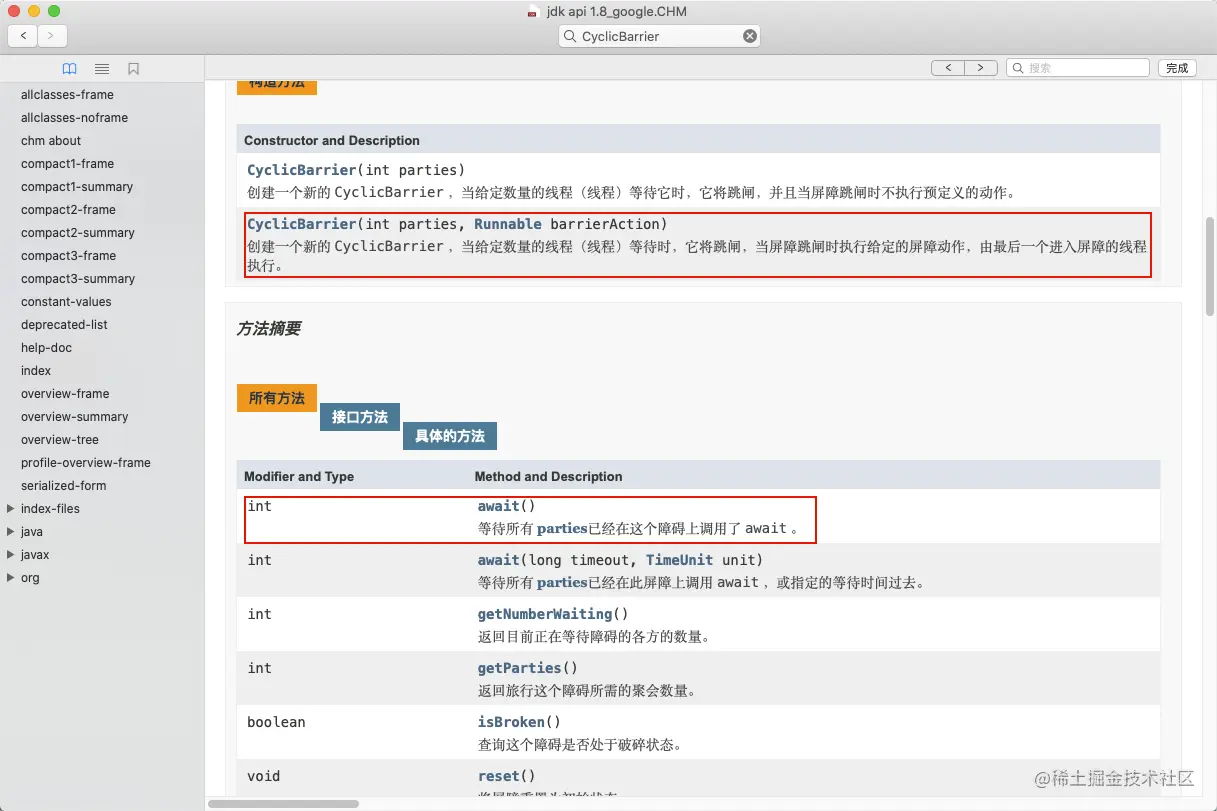
Task: Open overview-tree sidebar entry
Action: point(60,440)
